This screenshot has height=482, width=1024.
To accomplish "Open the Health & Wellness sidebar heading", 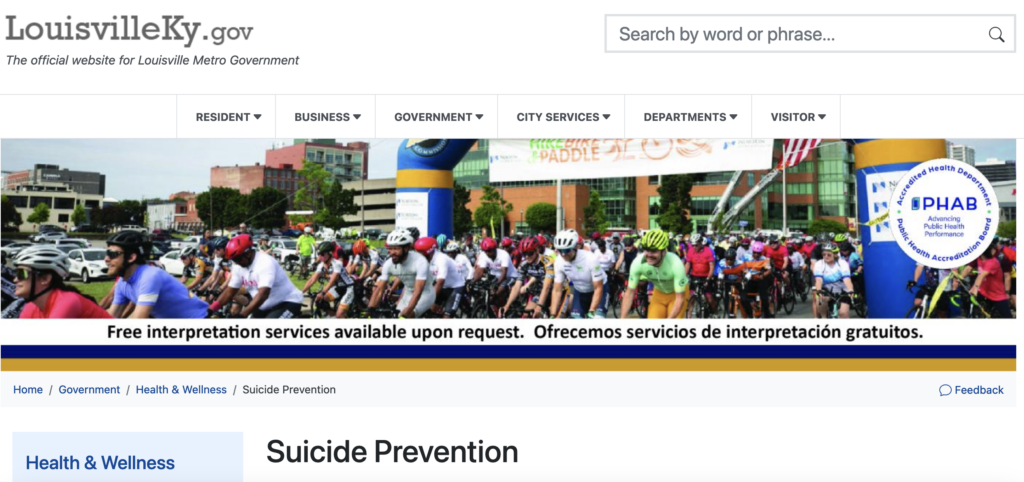I will 100,463.
